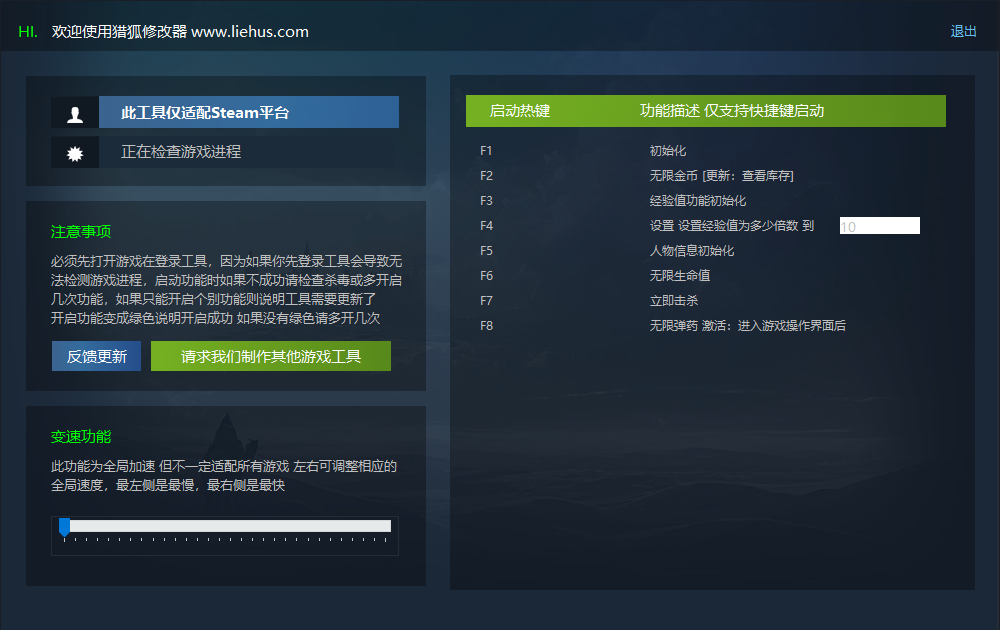Click the 变速功能 speed slider track

[x=224, y=526]
